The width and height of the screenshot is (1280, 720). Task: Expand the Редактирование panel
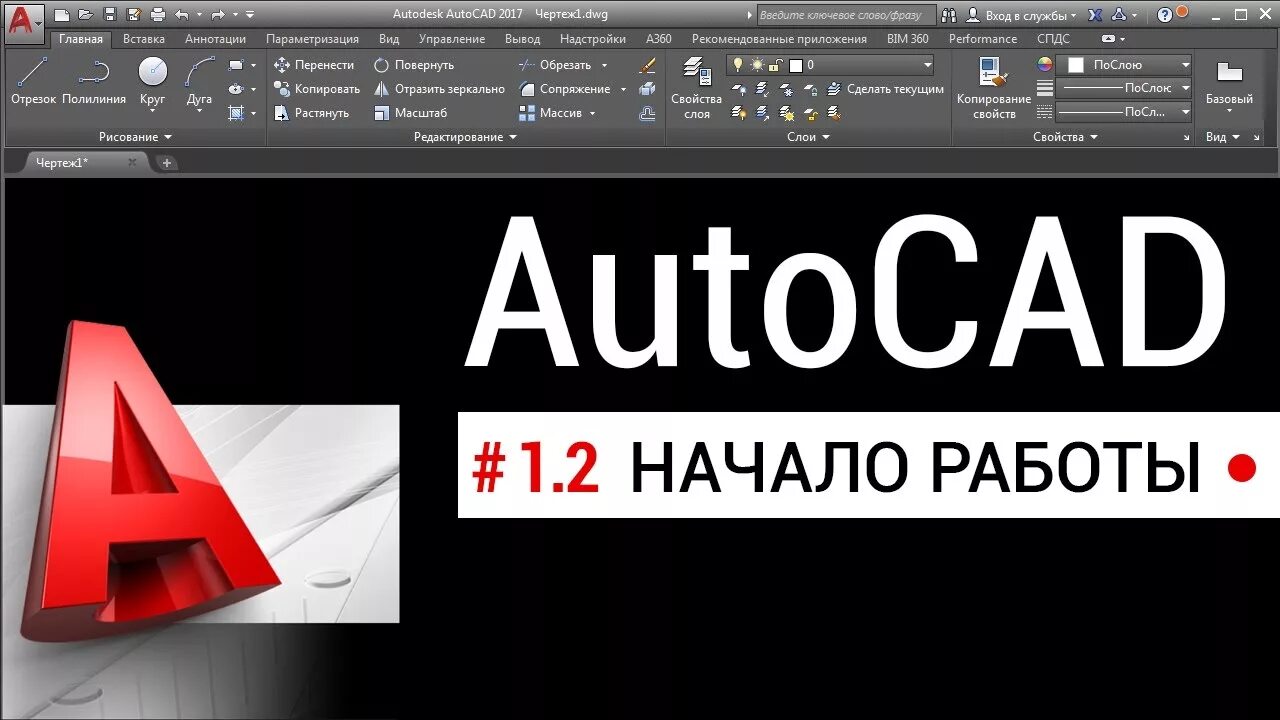[465, 137]
